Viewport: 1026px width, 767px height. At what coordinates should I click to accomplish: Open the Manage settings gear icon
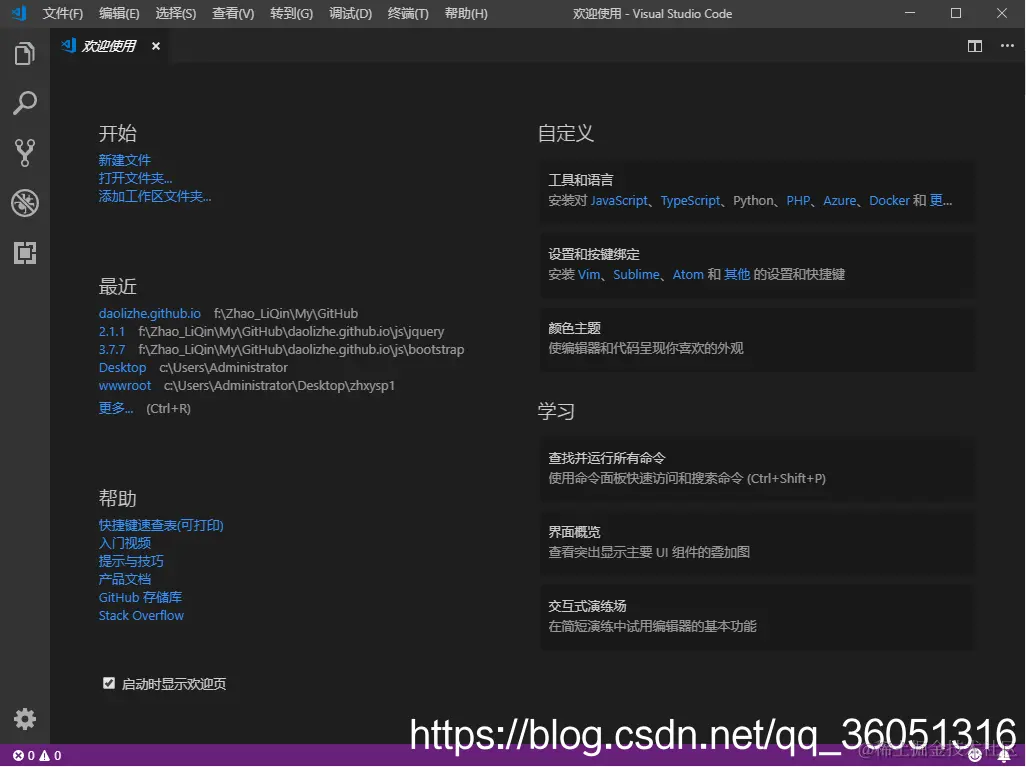coord(25,719)
